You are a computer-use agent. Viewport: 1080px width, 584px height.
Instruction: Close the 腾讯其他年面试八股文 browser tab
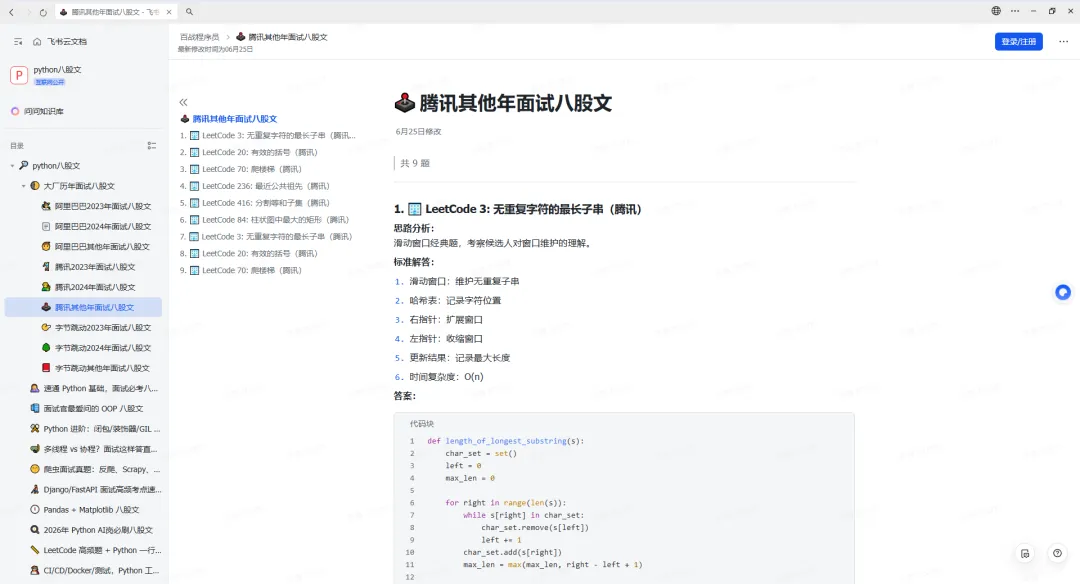[x=169, y=12]
